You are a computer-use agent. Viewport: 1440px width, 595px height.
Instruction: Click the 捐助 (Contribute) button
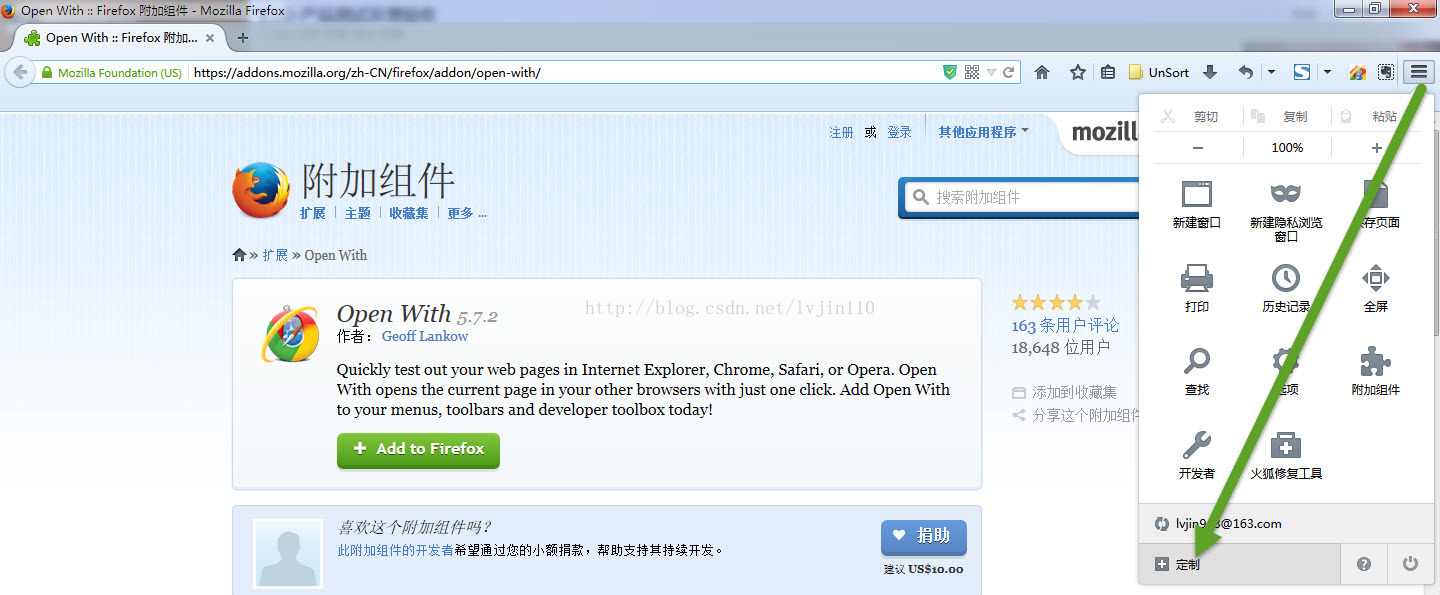tap(924, 537)
